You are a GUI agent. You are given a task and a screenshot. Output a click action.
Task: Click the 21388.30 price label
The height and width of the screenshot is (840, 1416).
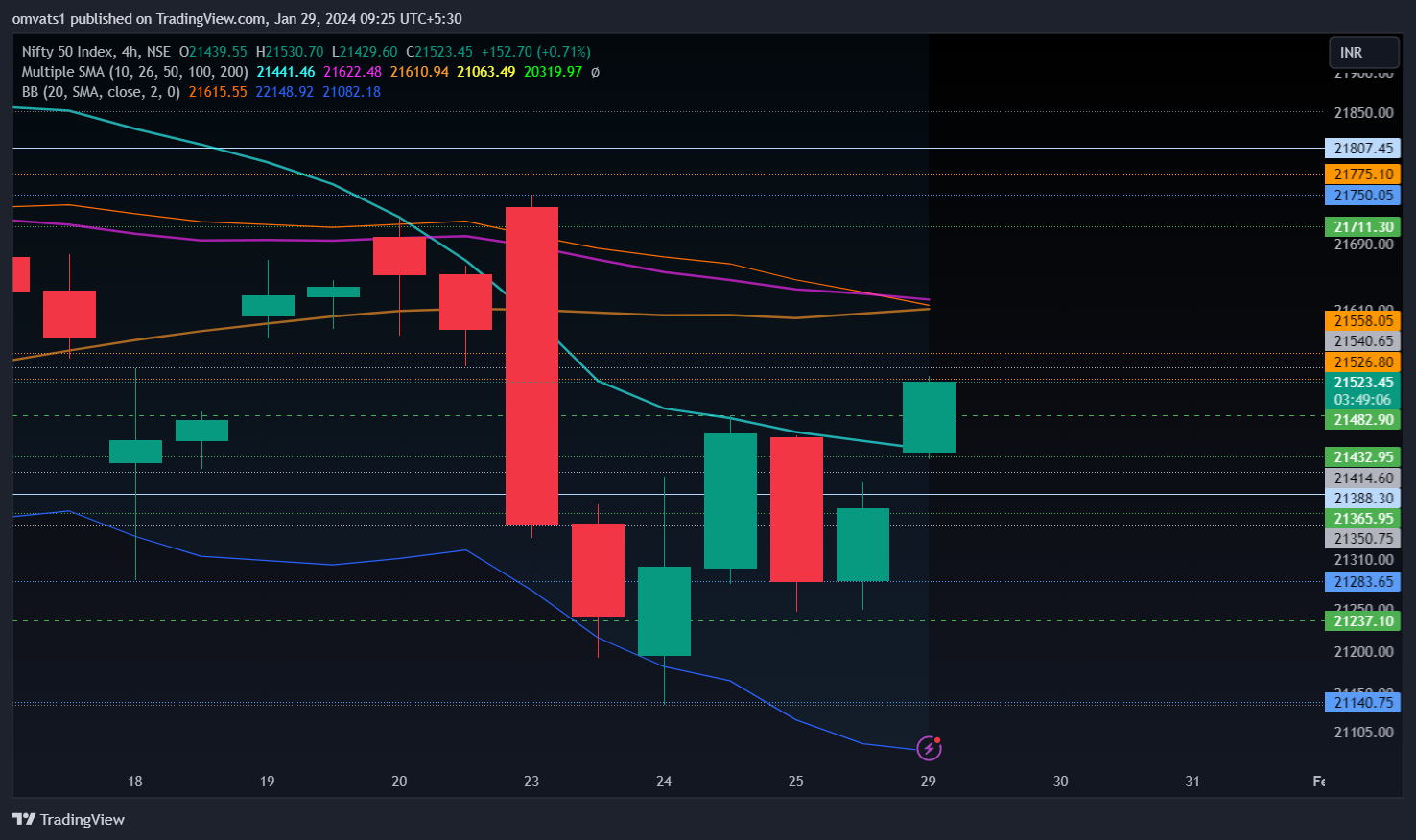1363,499
